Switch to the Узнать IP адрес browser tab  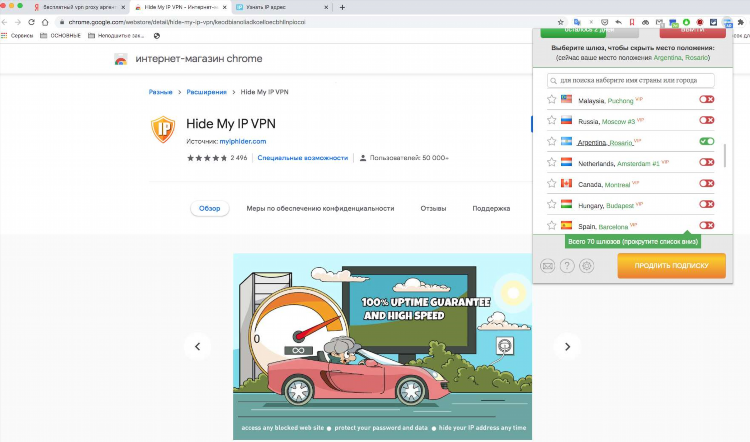pos(282,7)
